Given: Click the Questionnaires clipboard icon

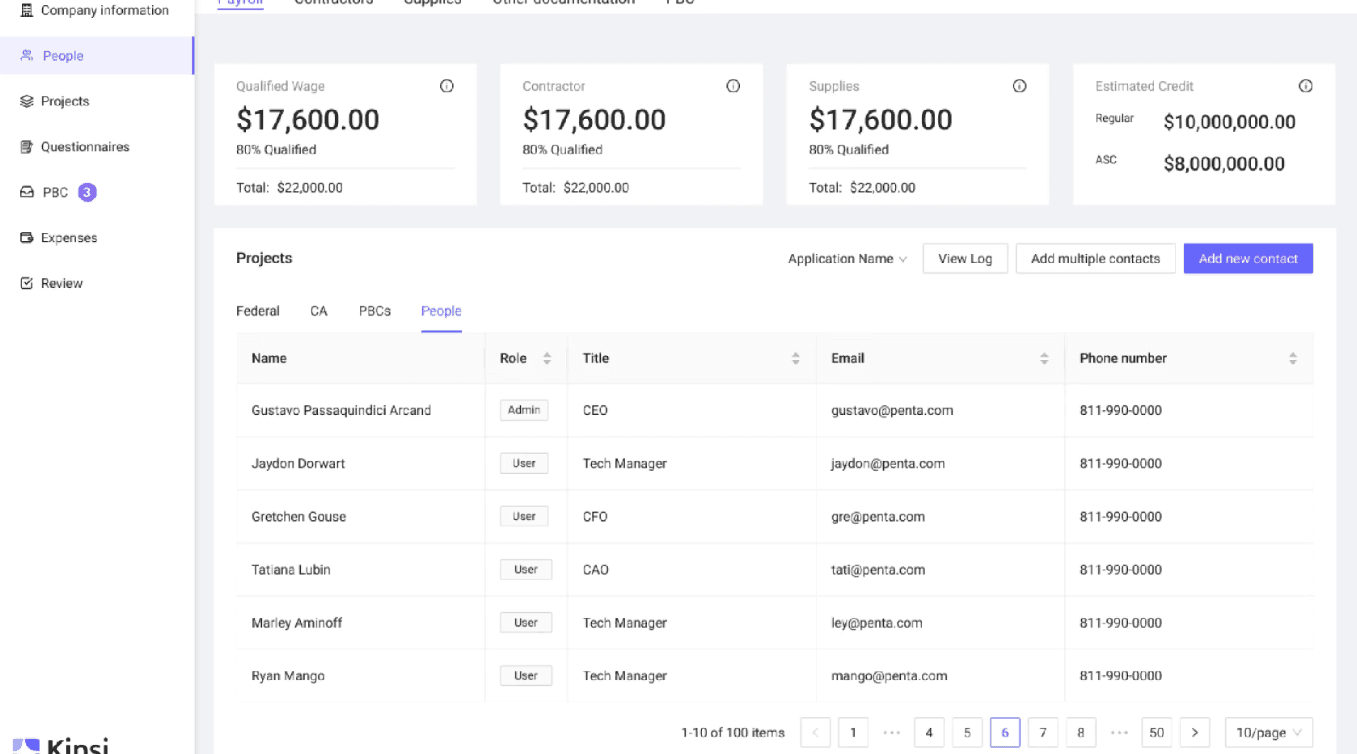Looking at the screenshot, I should pos(27,147).
